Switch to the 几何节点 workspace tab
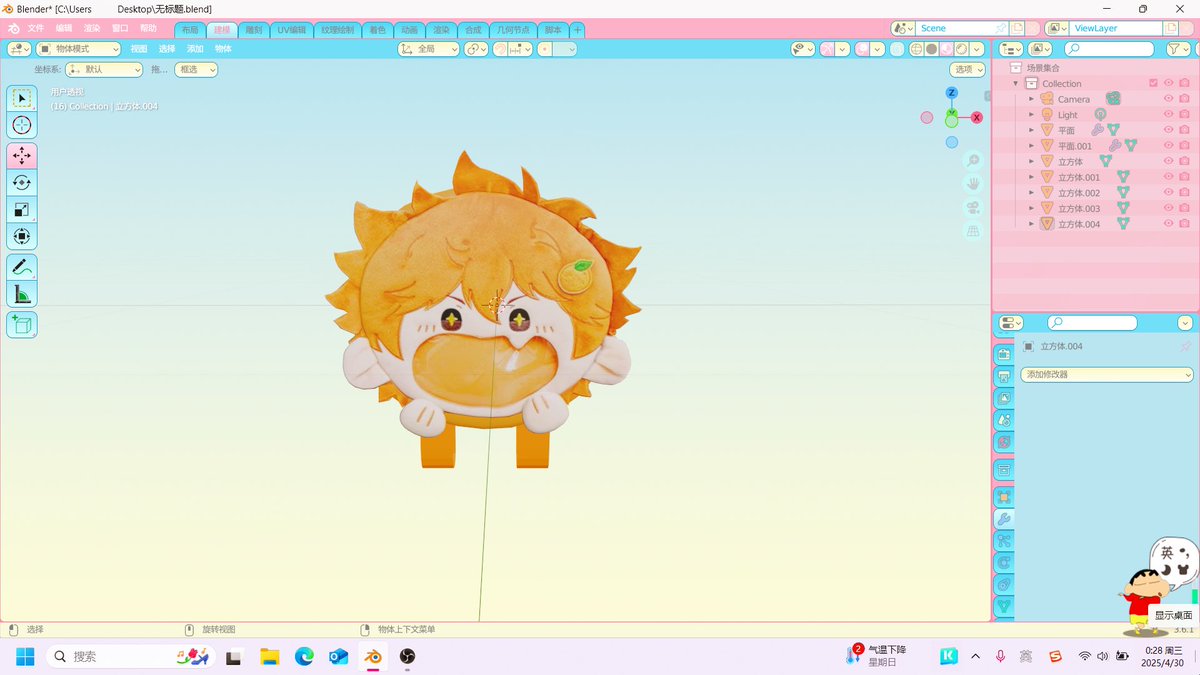 (512, 30)
